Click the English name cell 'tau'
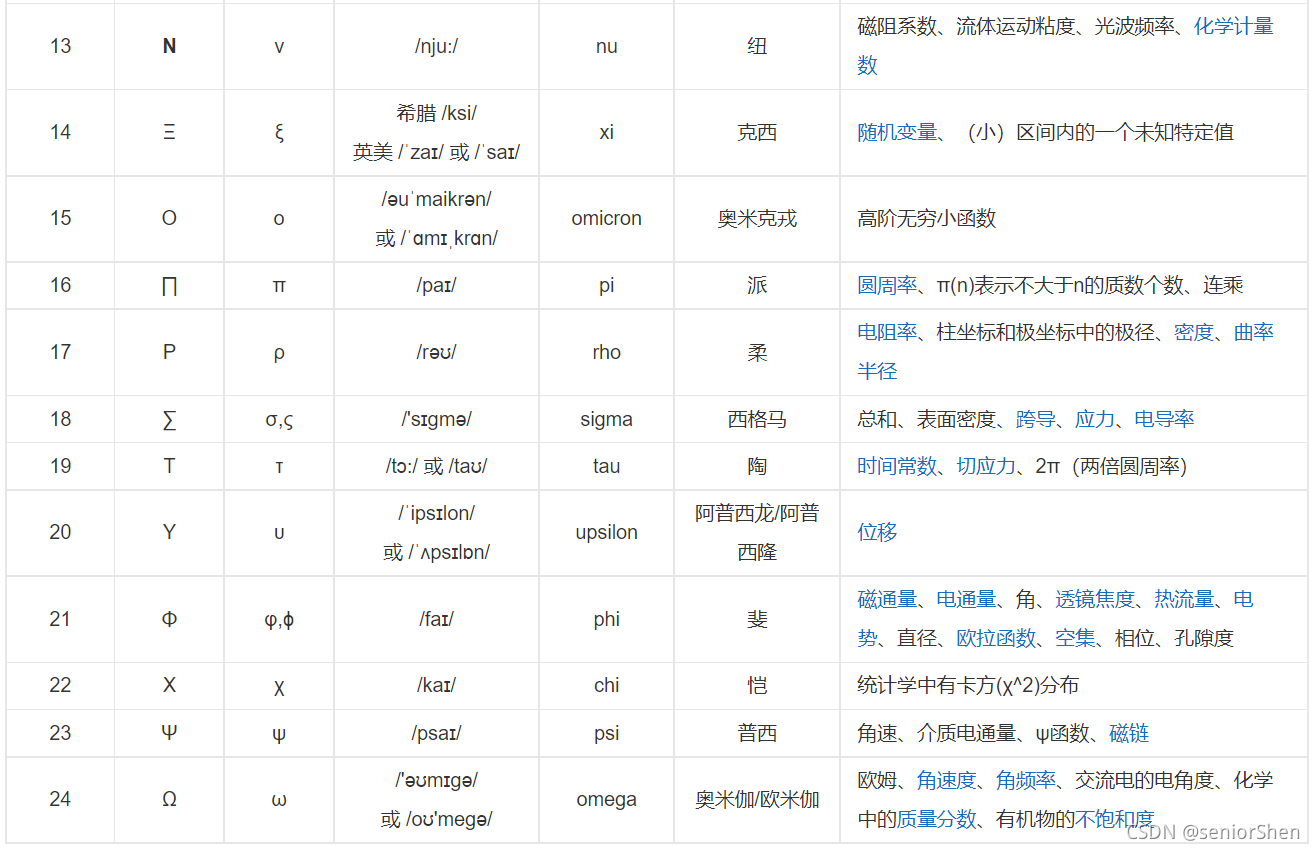Image resolution: width=1315 pixels, height=850 pixels. point(606,466)
